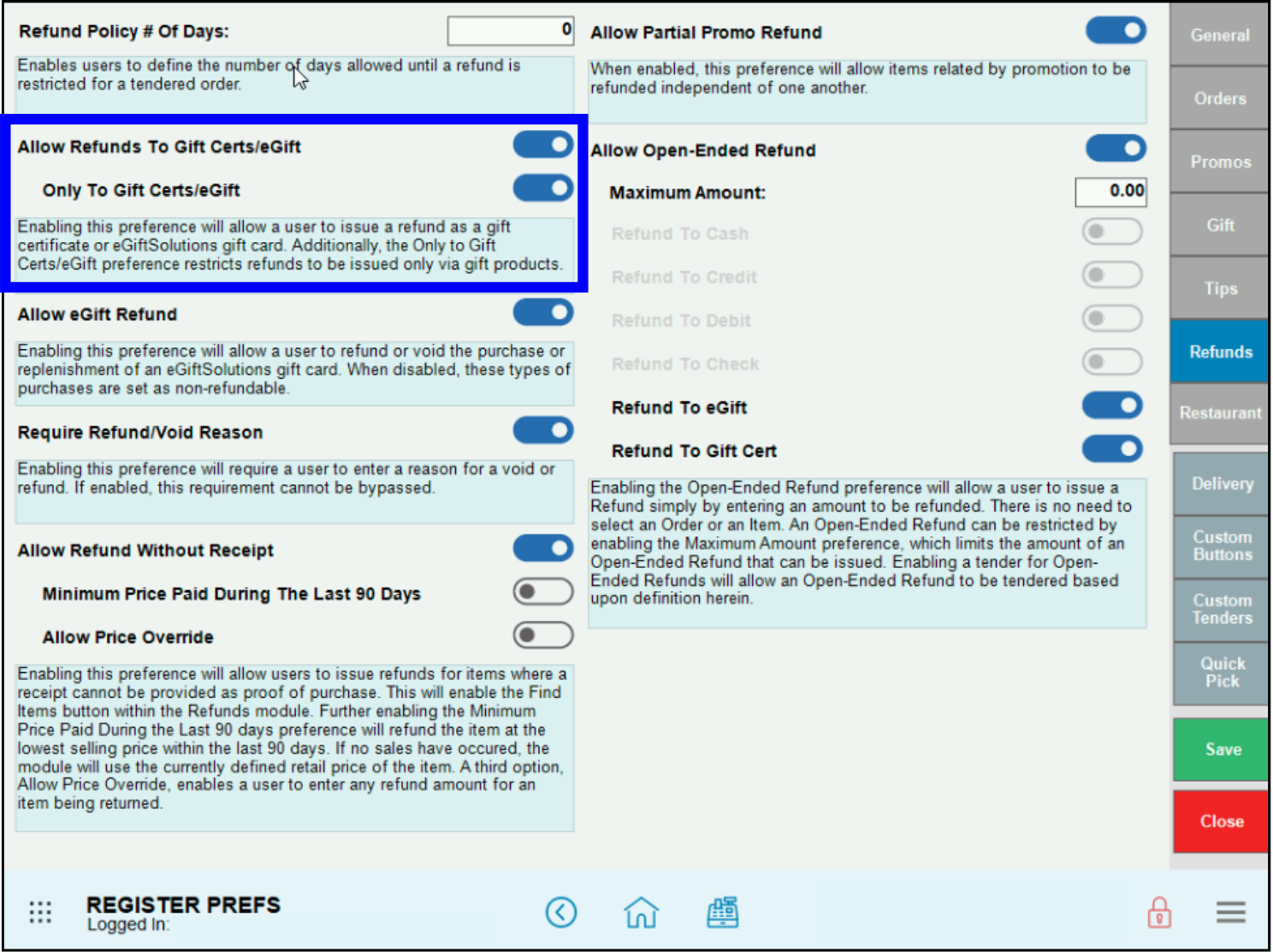
Task: Toggle Allow Partial Promo Refund off
Action: coord(1116,31)
